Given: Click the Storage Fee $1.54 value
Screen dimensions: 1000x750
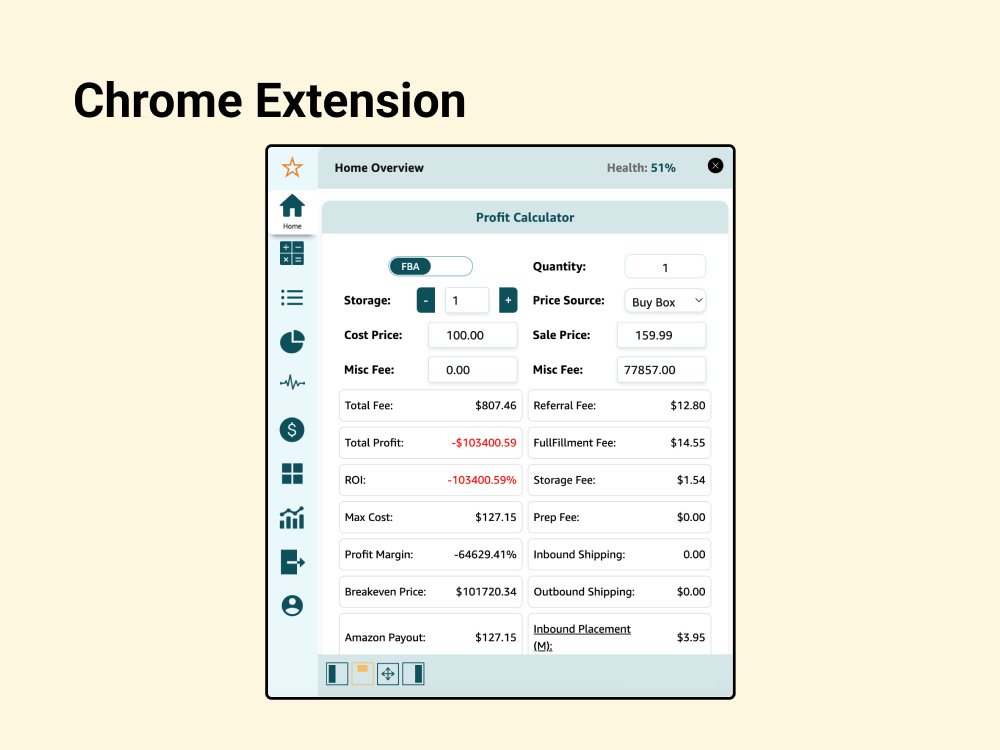Looking at the screenshot, I should 691,480.
